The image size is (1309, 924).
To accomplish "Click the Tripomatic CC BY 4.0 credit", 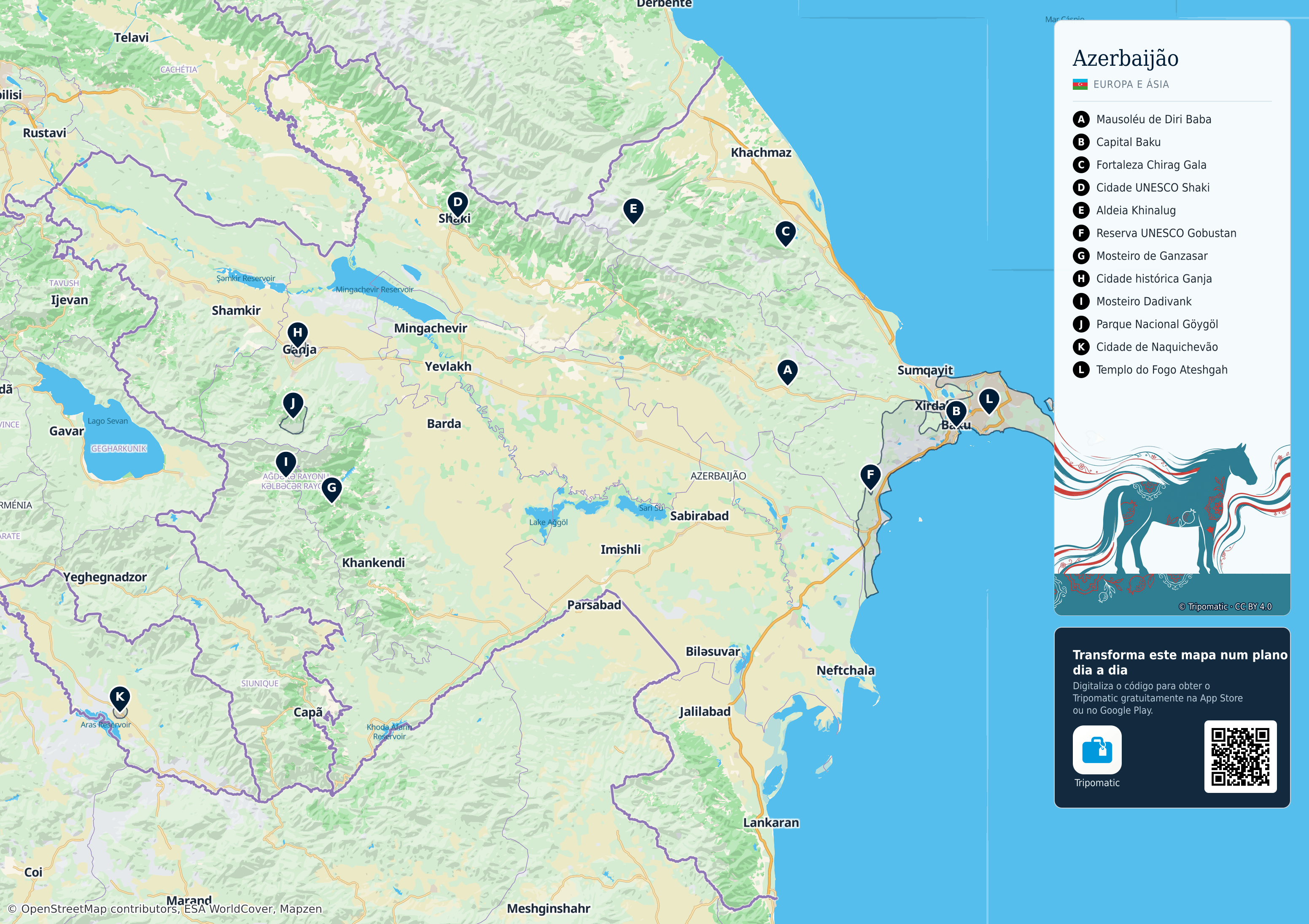I will (x=1225, y=607).
